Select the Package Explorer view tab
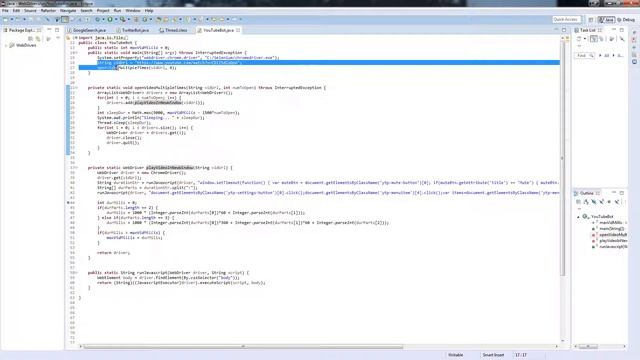Screen dimensions: 640x360 pyautogui.click(x=21, y=30)
